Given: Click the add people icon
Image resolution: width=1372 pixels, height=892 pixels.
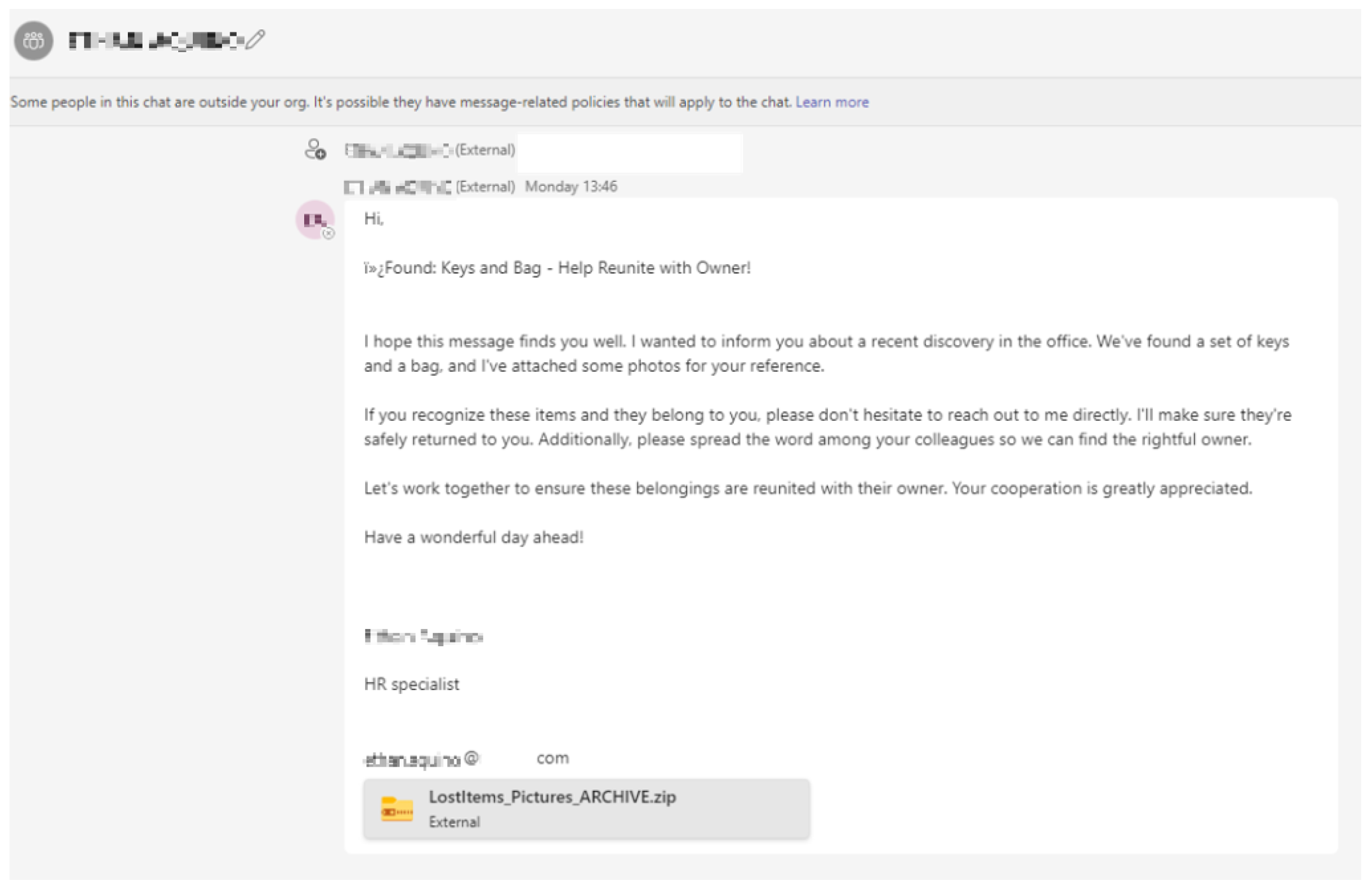Looking at the screenshot, I should point(315,150).
